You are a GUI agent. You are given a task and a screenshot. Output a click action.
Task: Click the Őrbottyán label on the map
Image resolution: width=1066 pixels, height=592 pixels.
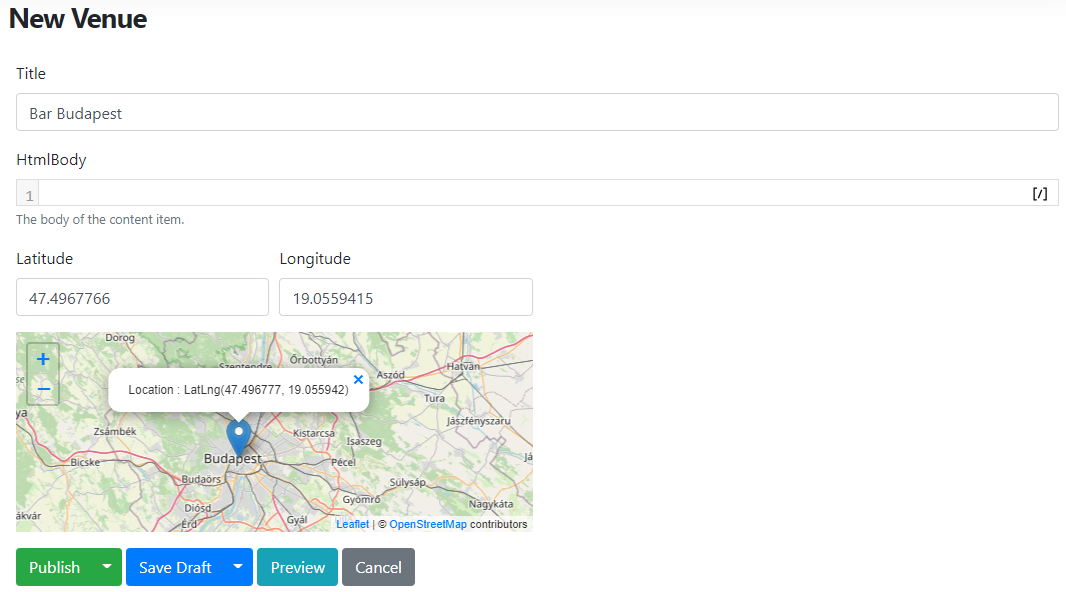[313, 360]
